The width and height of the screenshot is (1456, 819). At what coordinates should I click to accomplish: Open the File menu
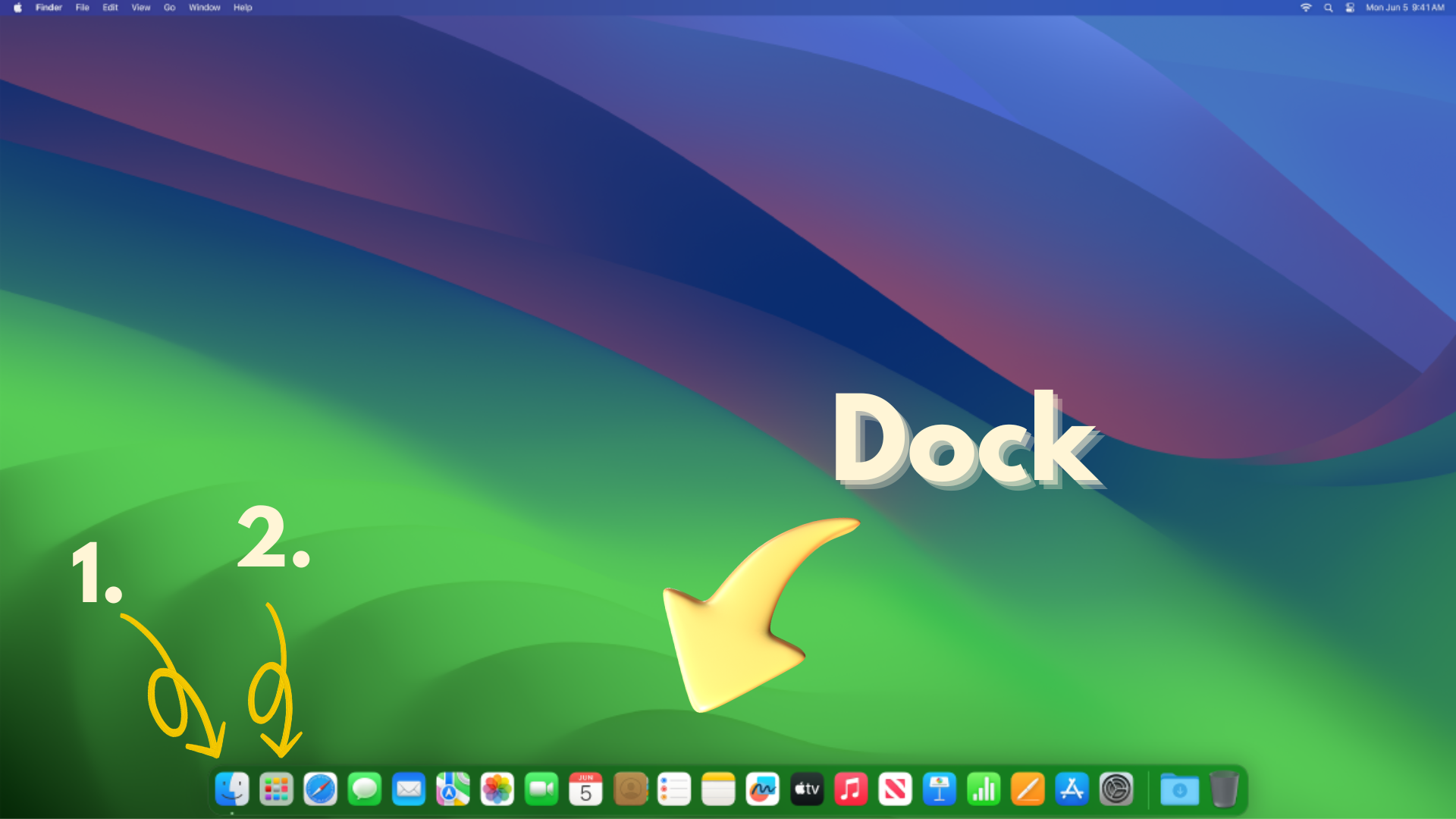click(83, 8)
